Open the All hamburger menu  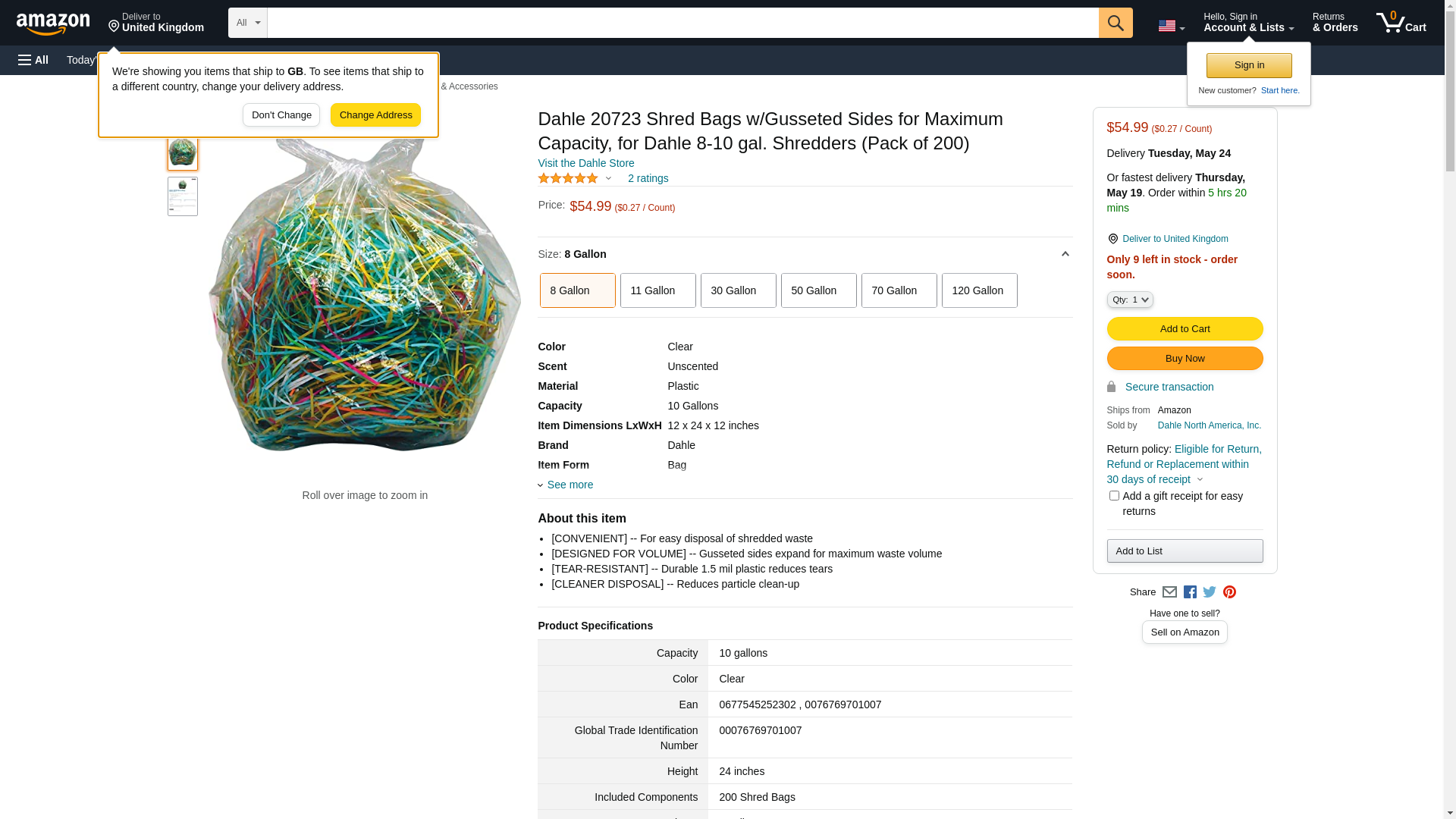(33, 60)
